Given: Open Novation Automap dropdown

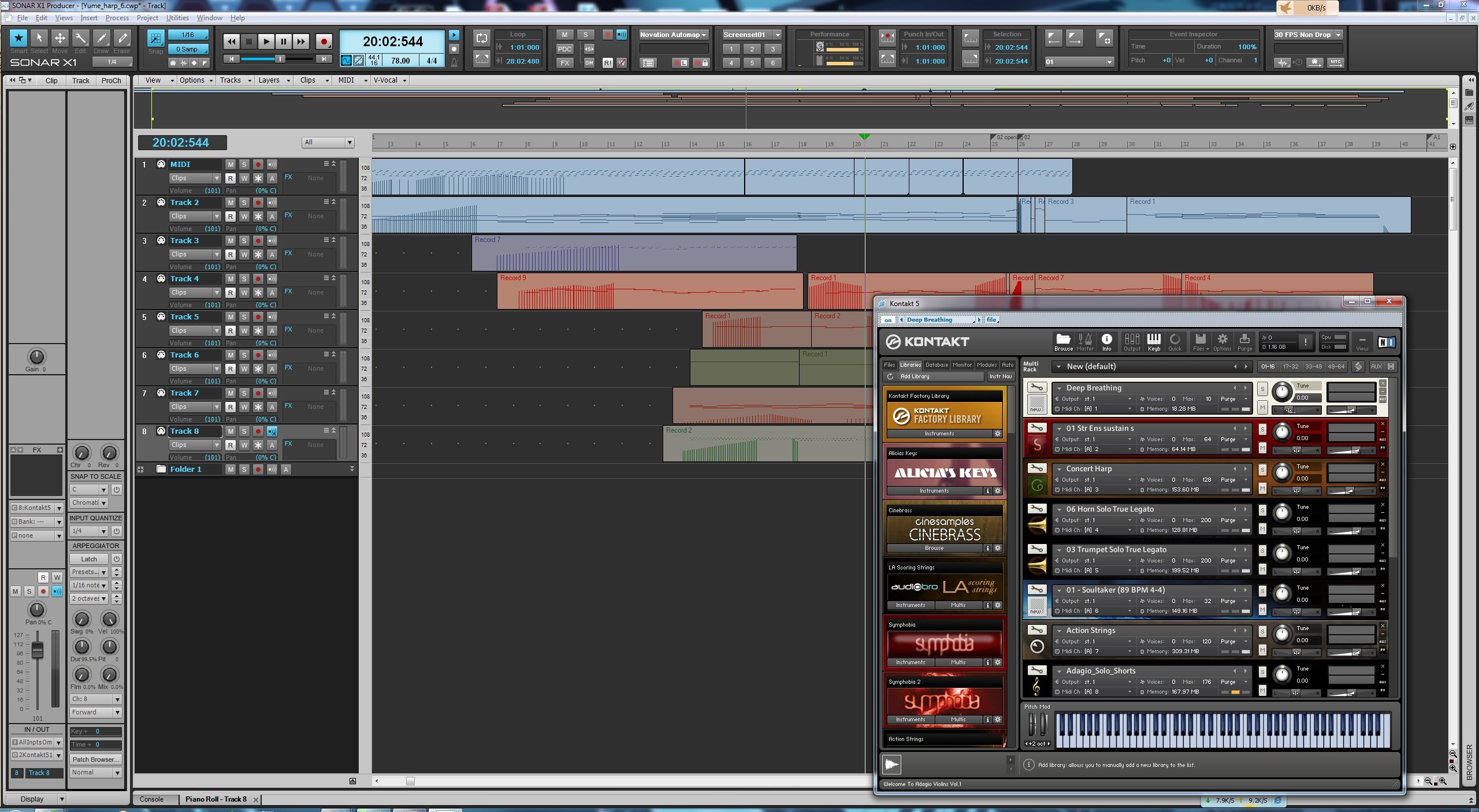Looking at the screenshot, I should click(x=673, y=35).
